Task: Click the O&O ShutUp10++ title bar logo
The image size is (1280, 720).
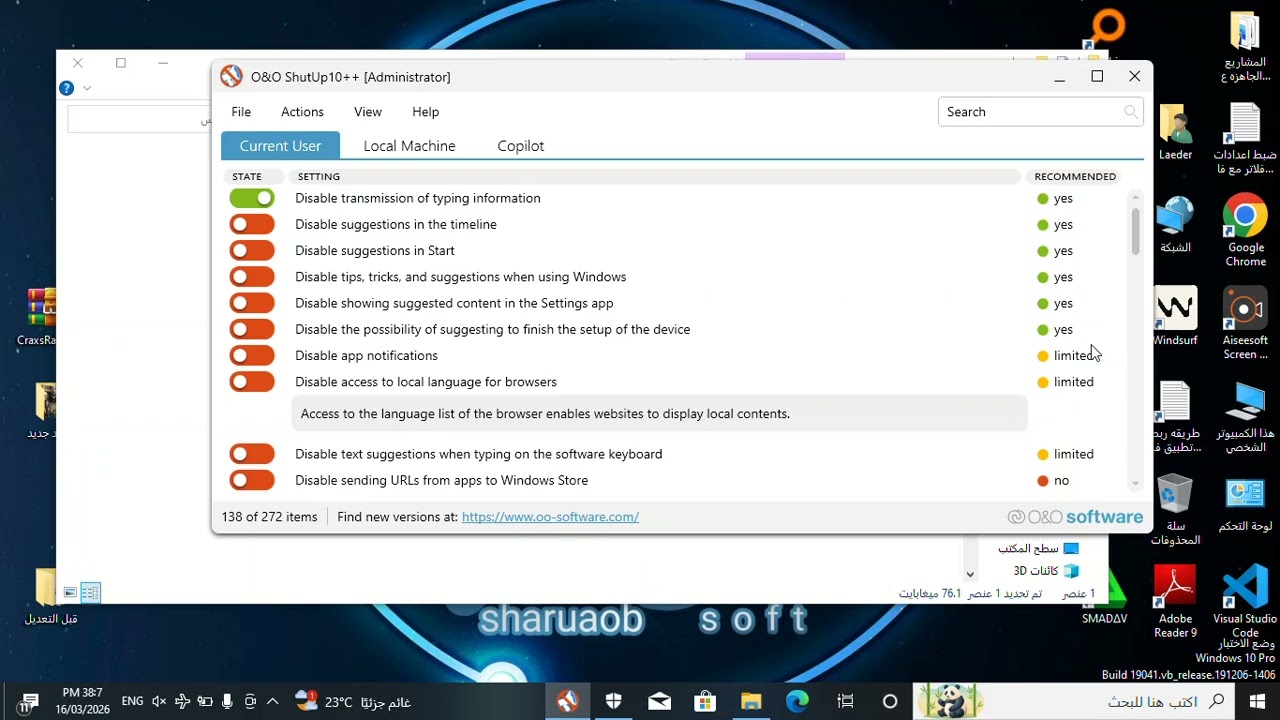Action: (x=231, y=76)
